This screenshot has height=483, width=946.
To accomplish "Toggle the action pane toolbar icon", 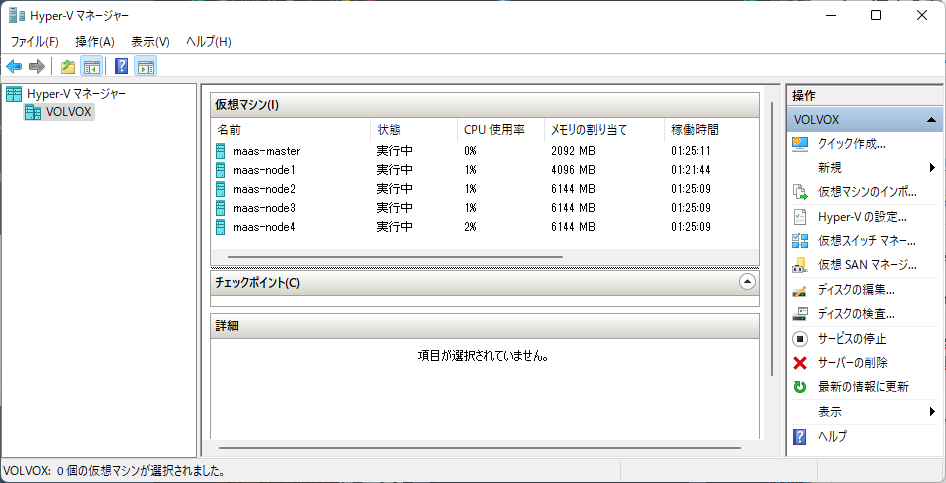I will click(145, 66).
